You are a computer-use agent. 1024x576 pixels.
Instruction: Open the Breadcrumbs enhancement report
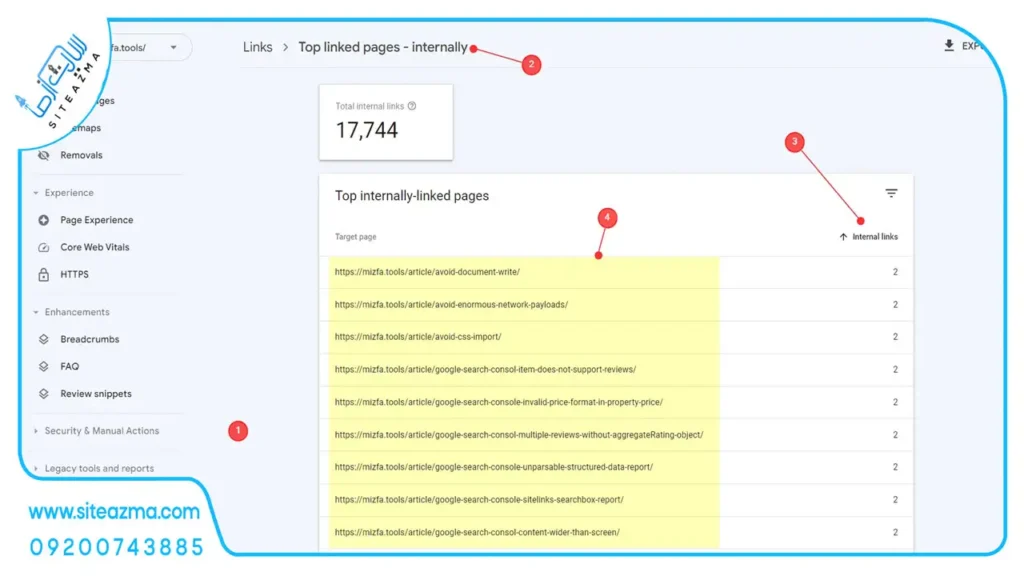[89, 339]
